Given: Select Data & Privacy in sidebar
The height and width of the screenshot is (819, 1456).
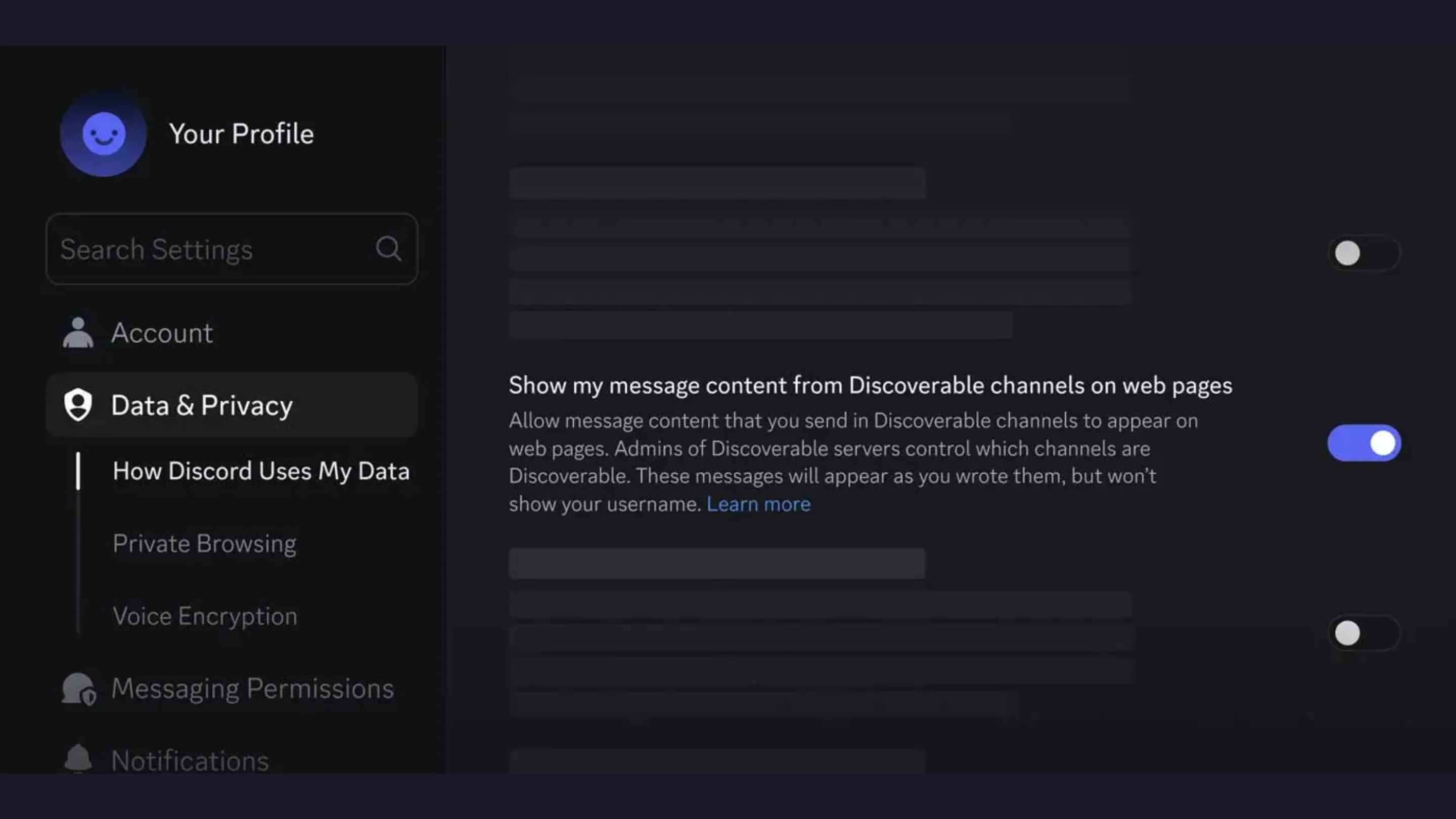Looking at the screenshot, I should (232, 405).
